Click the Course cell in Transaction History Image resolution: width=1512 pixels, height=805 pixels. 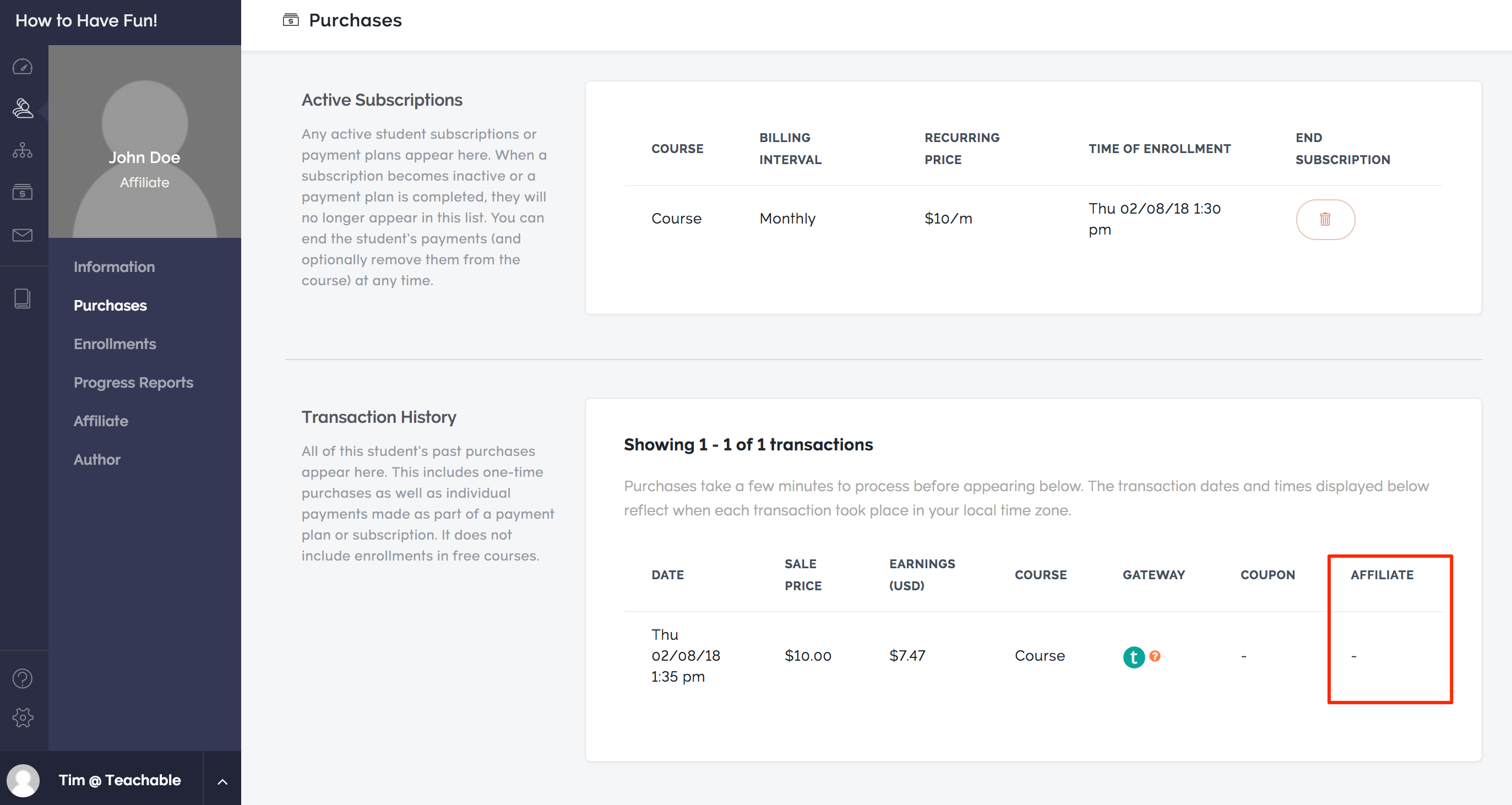point(1040,655)
